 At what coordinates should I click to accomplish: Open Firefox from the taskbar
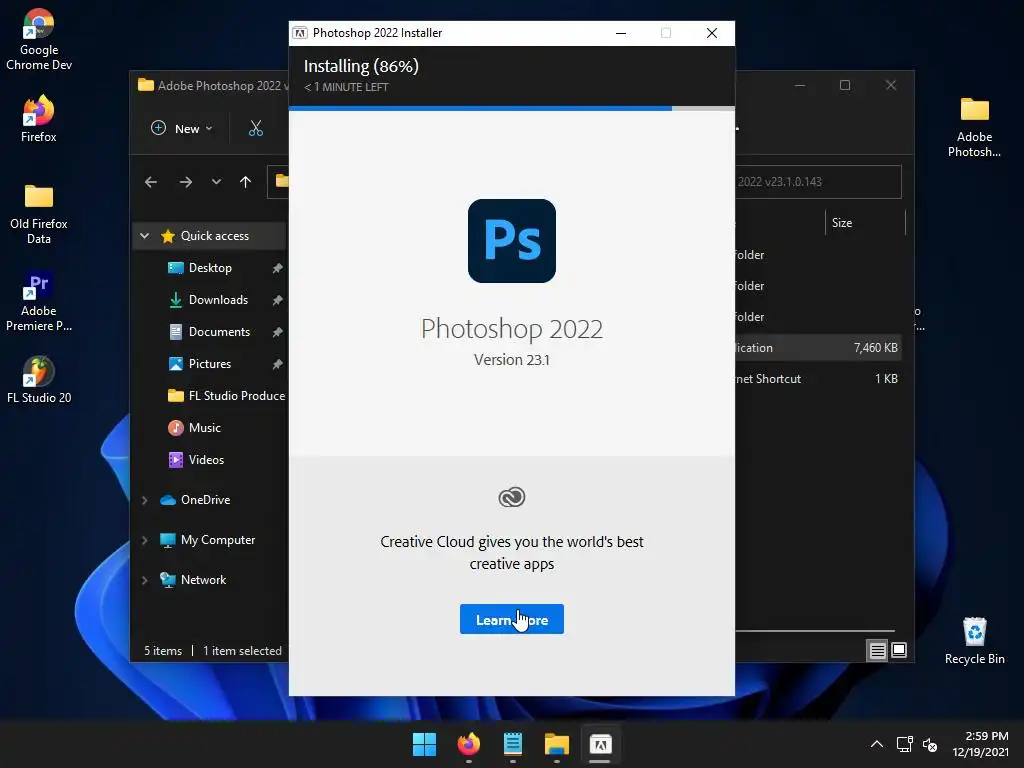click(x=468, y=744)
